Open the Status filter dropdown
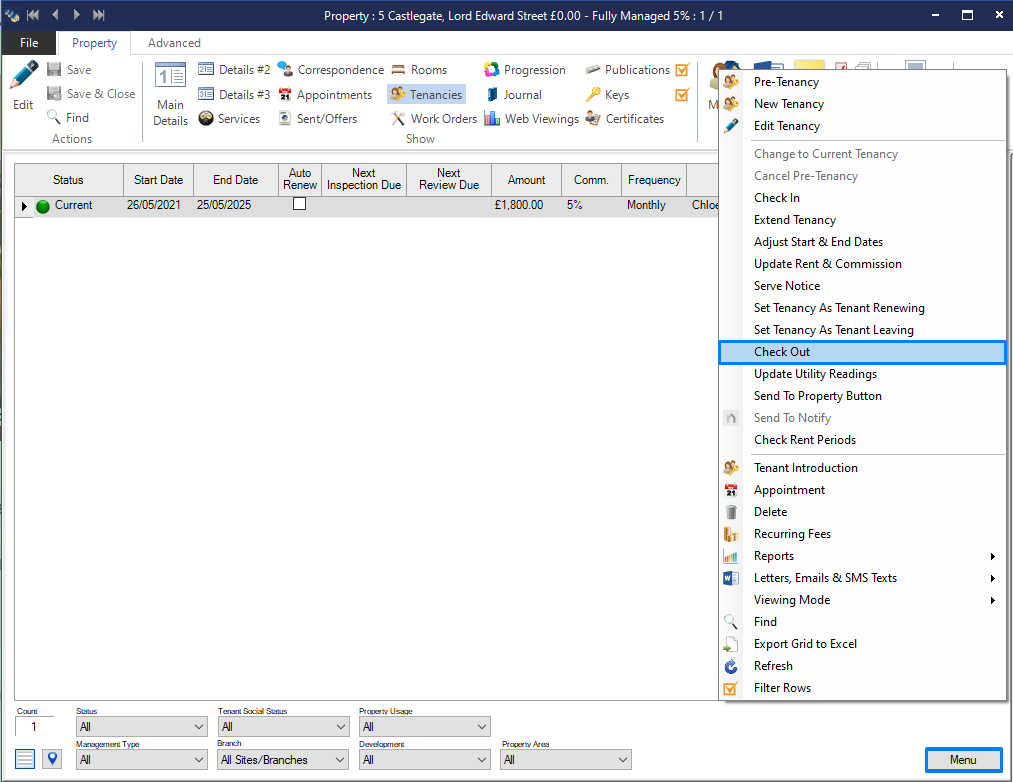Viewport: 1013px width, 782px height. click(x=141, y=727)
